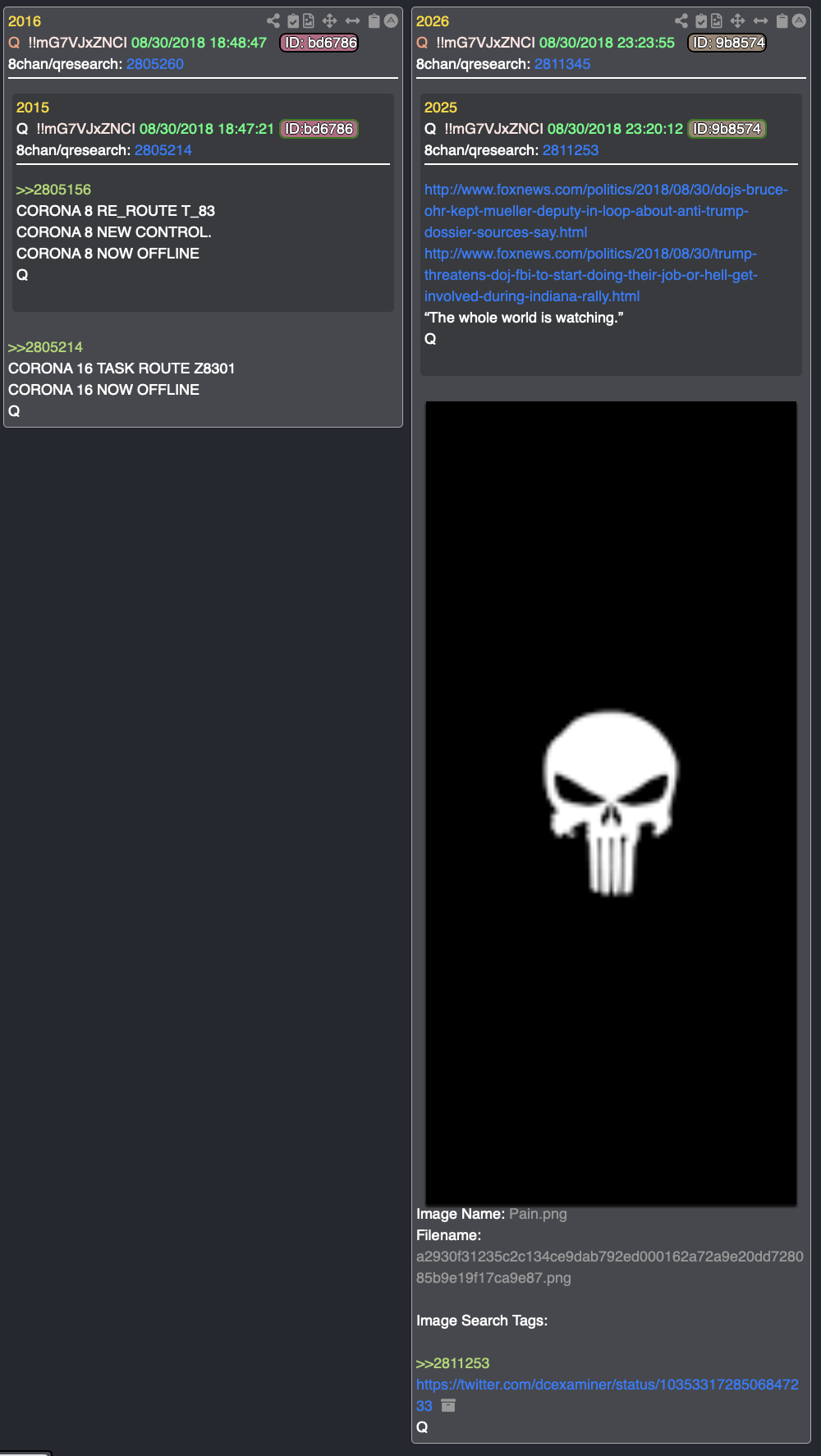Click Image Search Tags label
This screenshot has width=821, height=1456.
482,1321
